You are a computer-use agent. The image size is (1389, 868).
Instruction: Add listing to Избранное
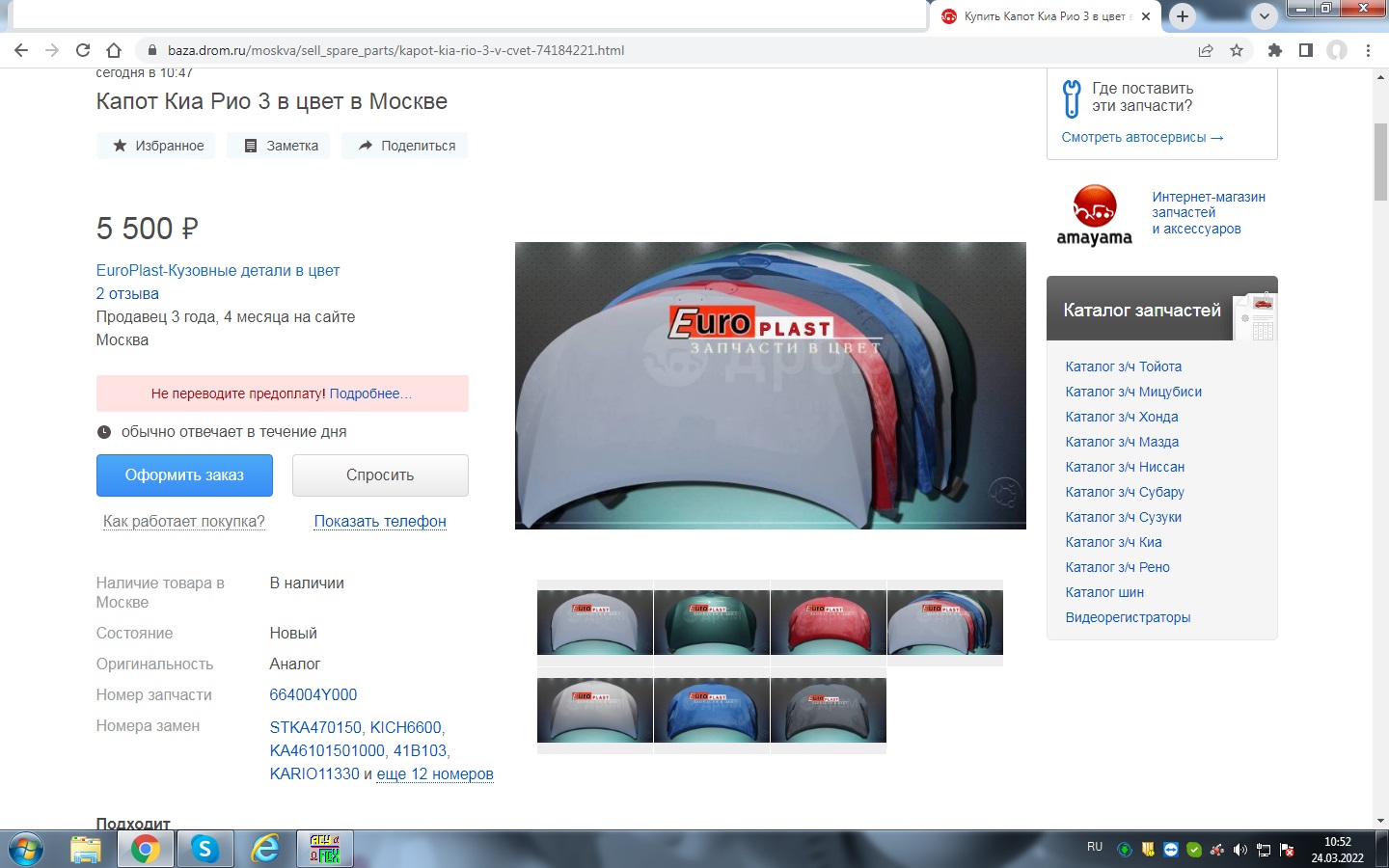tap(158, 146)
